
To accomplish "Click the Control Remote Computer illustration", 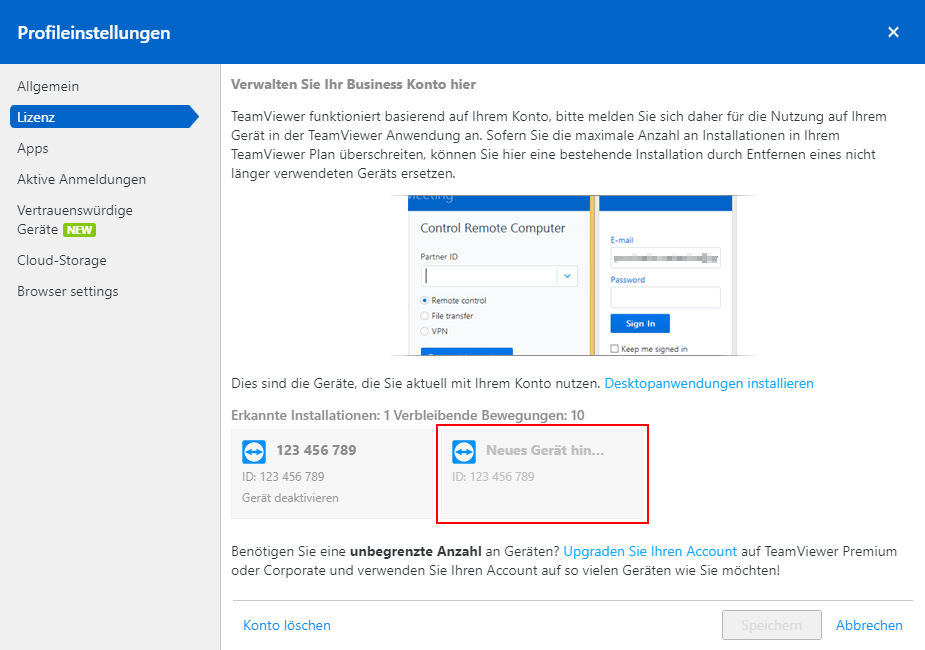I will tap(572, 275).
